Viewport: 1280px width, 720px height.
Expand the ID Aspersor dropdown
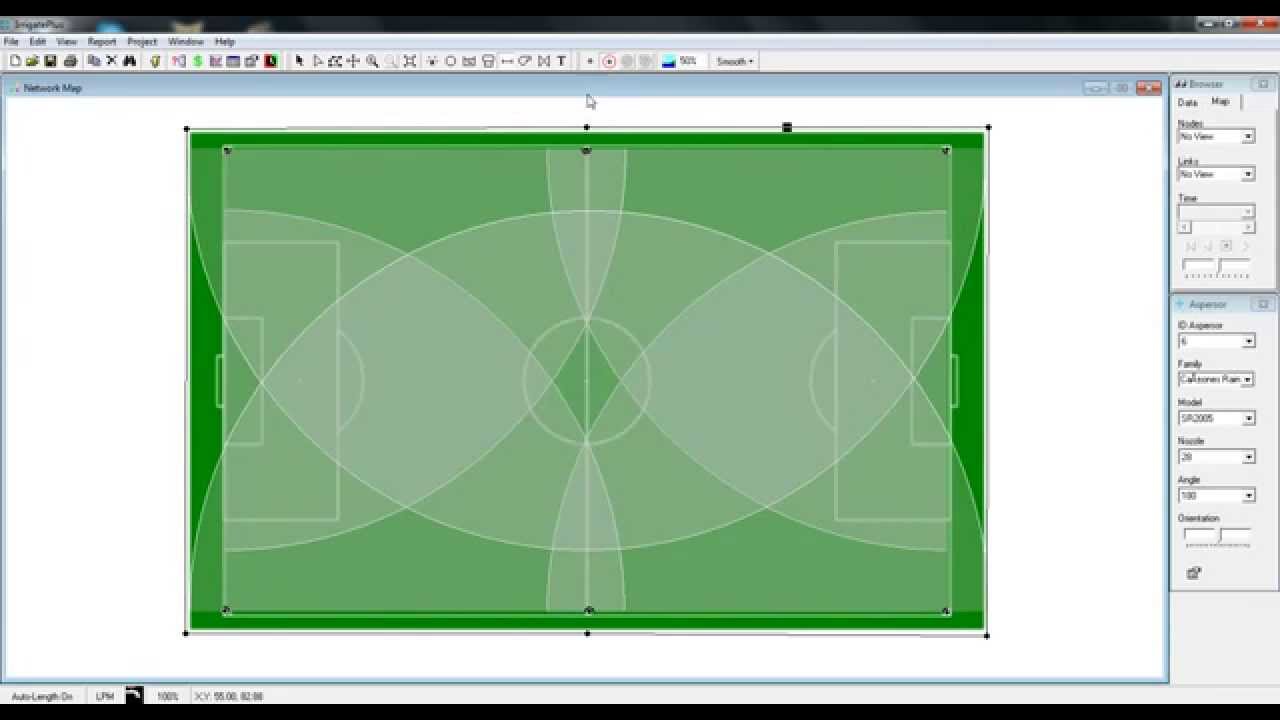pos(1248,341)
